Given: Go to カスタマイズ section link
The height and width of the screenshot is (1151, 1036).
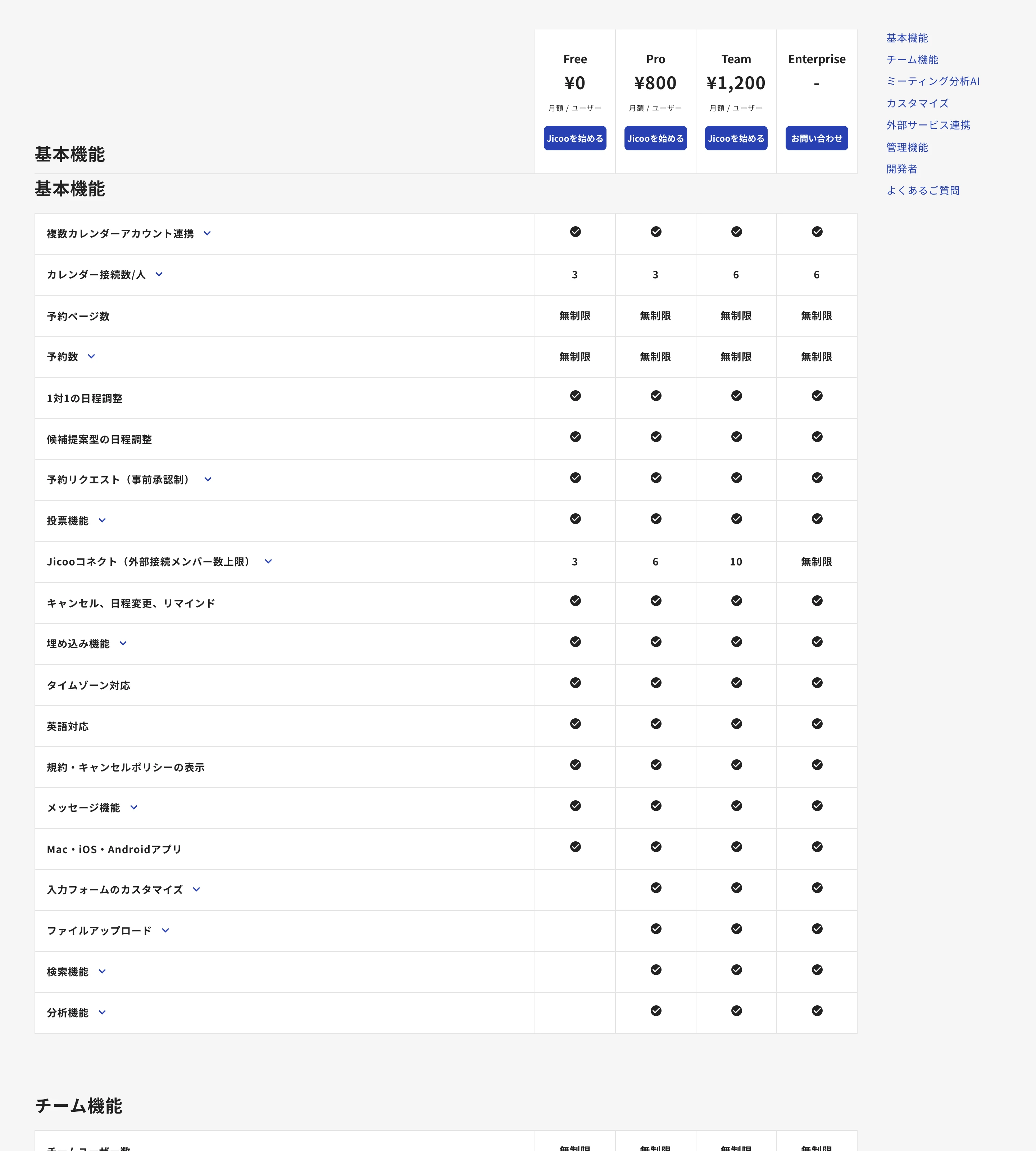Looking at the screenshot, I should (x=917, y=104).
